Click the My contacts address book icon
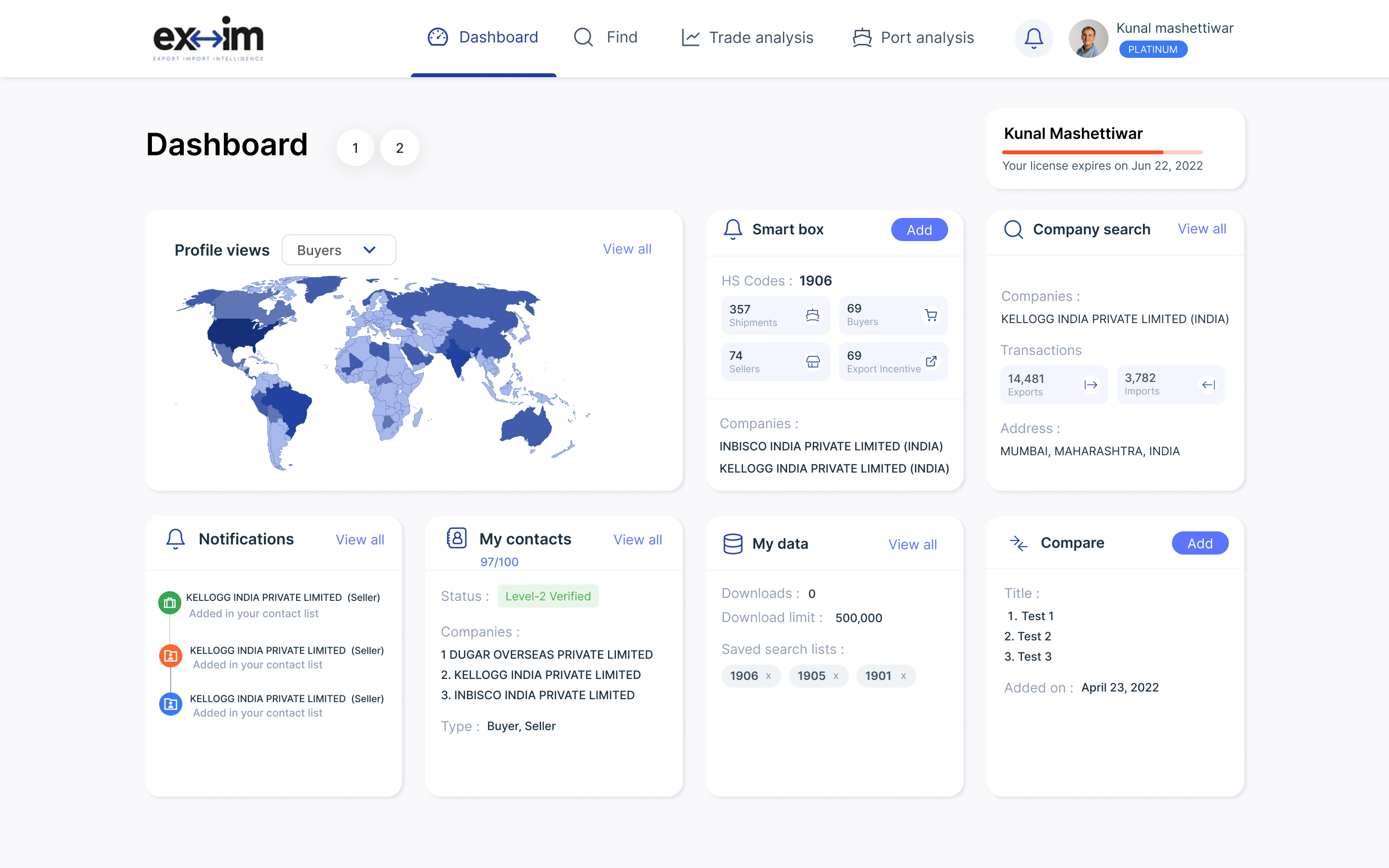 pyautogui.click(x=457, y=538)
